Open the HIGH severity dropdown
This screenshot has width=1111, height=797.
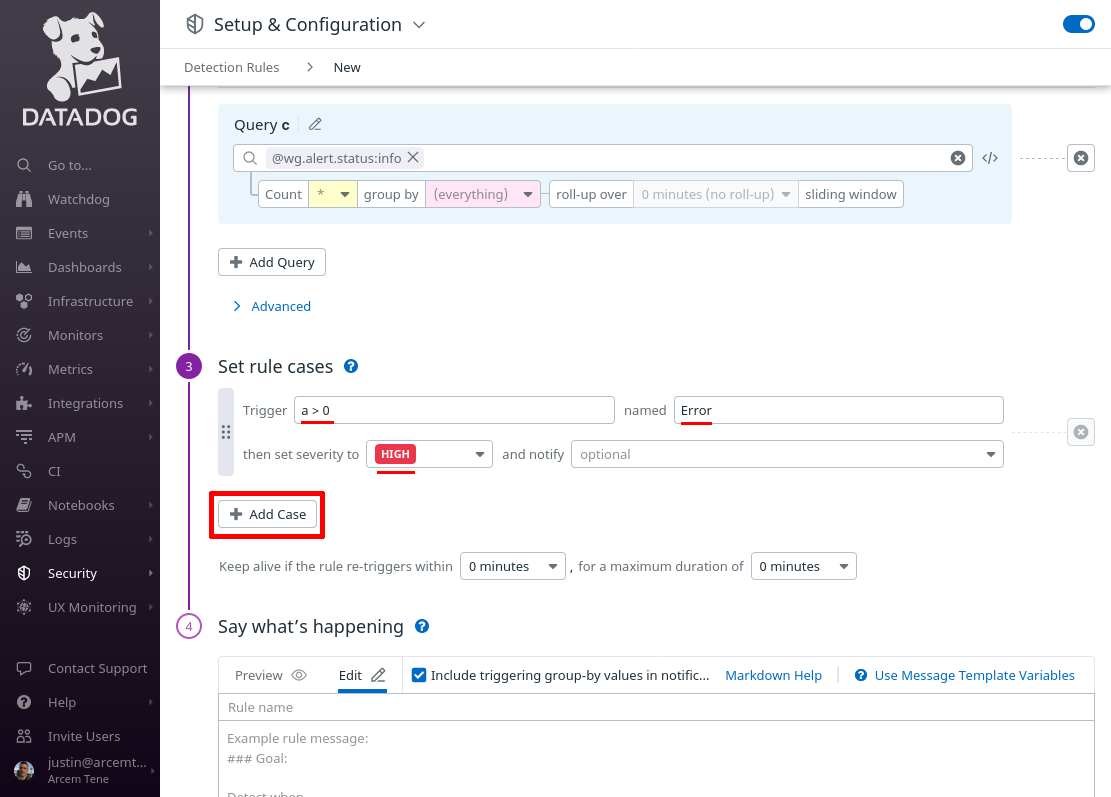tap(429, 454)
